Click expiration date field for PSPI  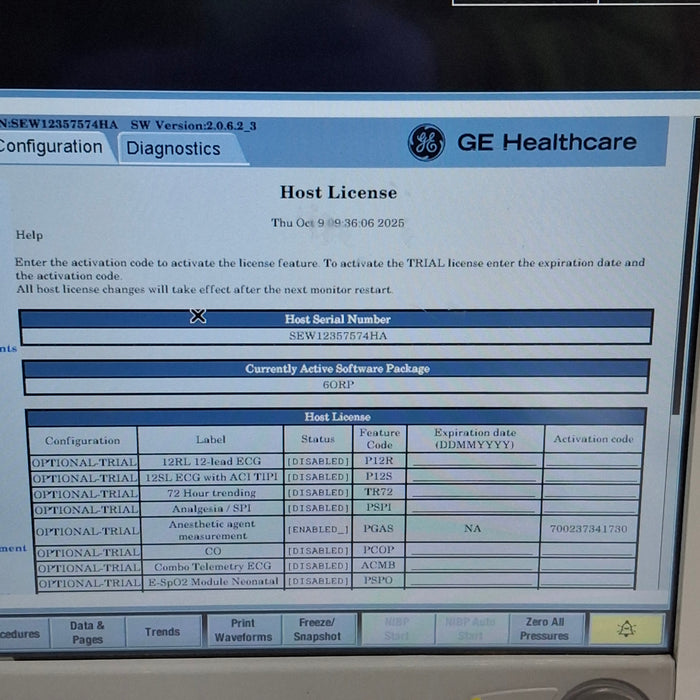point(474,508)
